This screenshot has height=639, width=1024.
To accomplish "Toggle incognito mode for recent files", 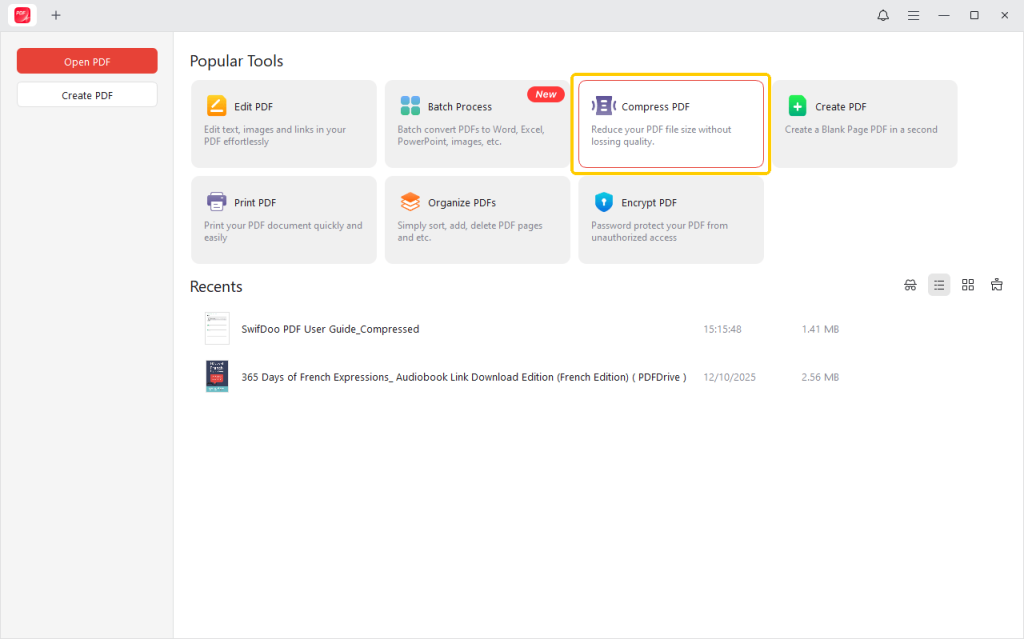I will pos(910,285).
